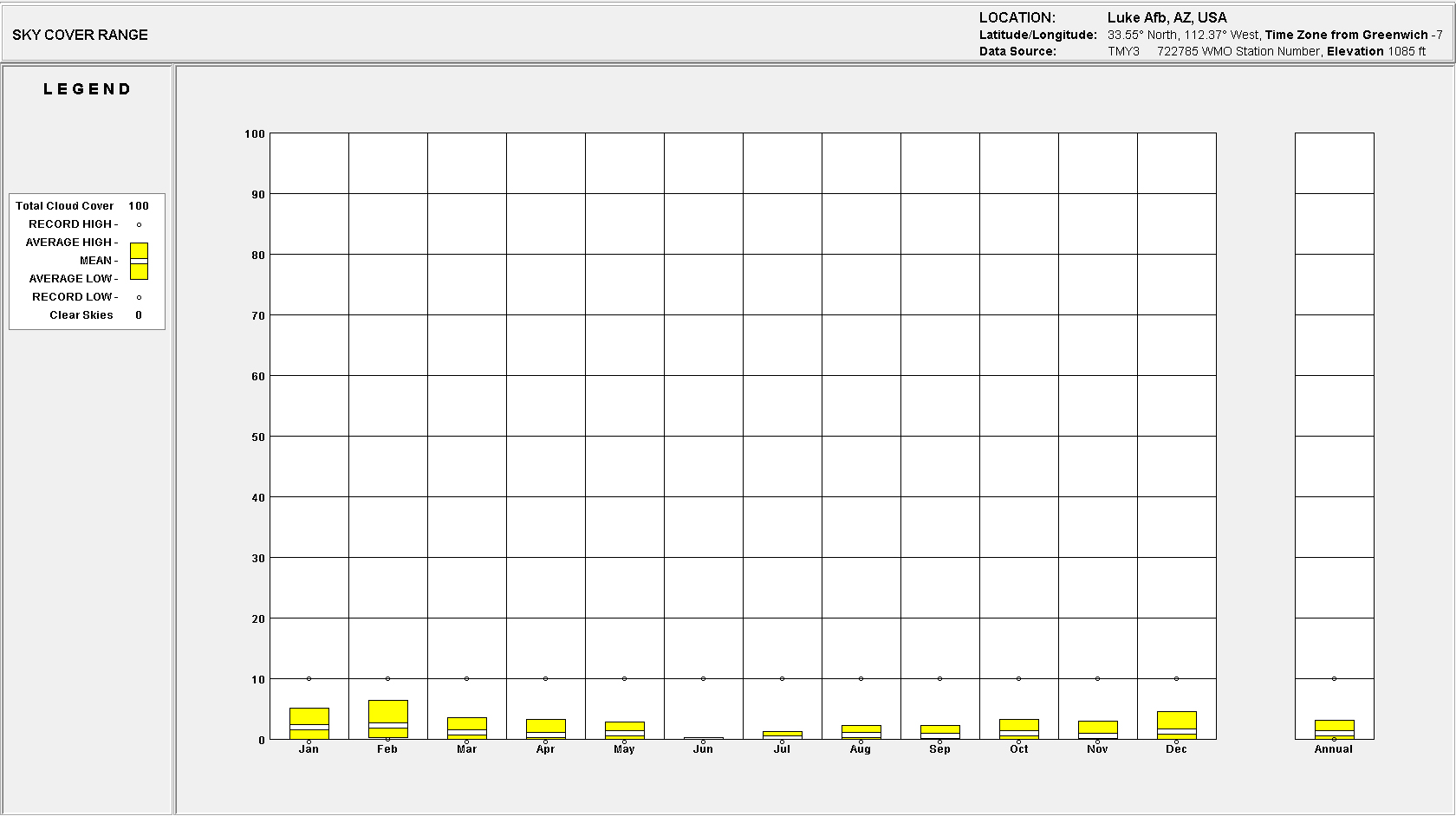Click the record high dot above January
Viewport: 1456px width, 816px height.
tap(309, 678)
